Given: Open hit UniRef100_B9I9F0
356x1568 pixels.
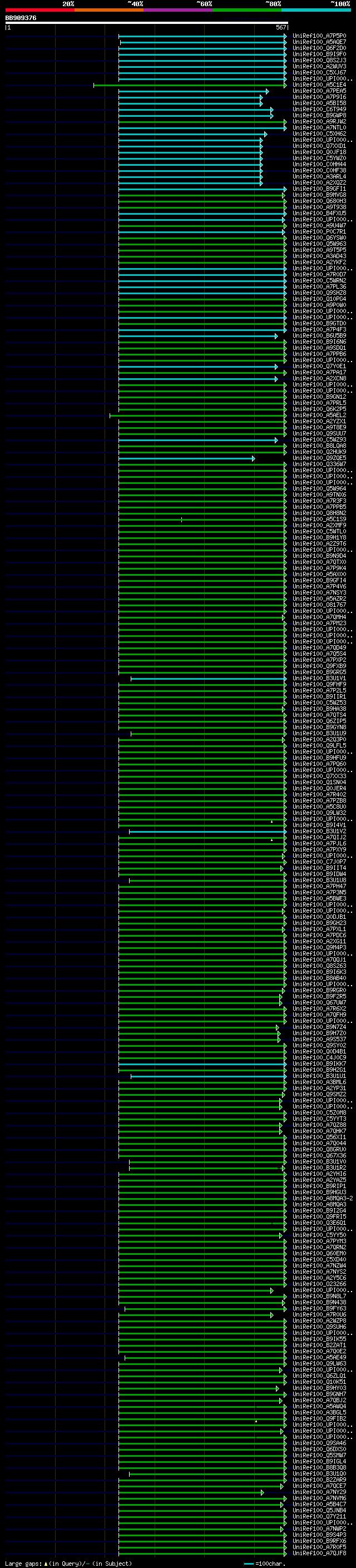Looking at the screenshot, I should coord(319,55).
